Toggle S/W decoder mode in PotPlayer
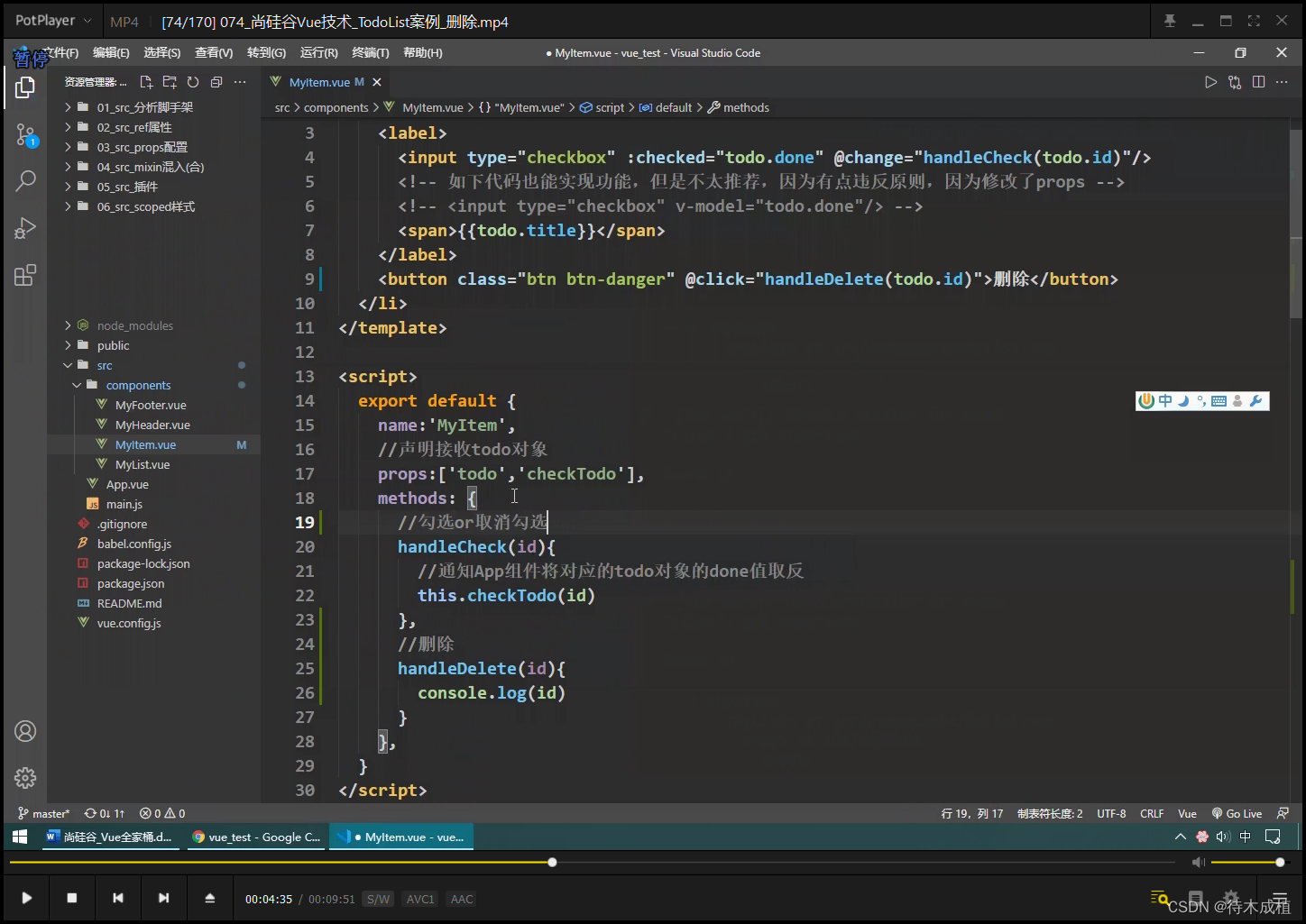 click(x=379, y=899)
